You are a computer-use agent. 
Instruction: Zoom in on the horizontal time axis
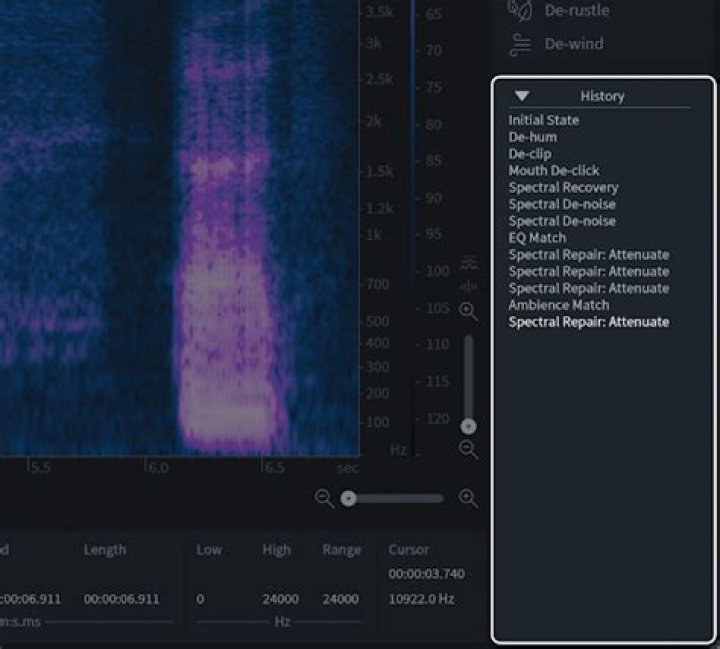click(x=468, y=498)
